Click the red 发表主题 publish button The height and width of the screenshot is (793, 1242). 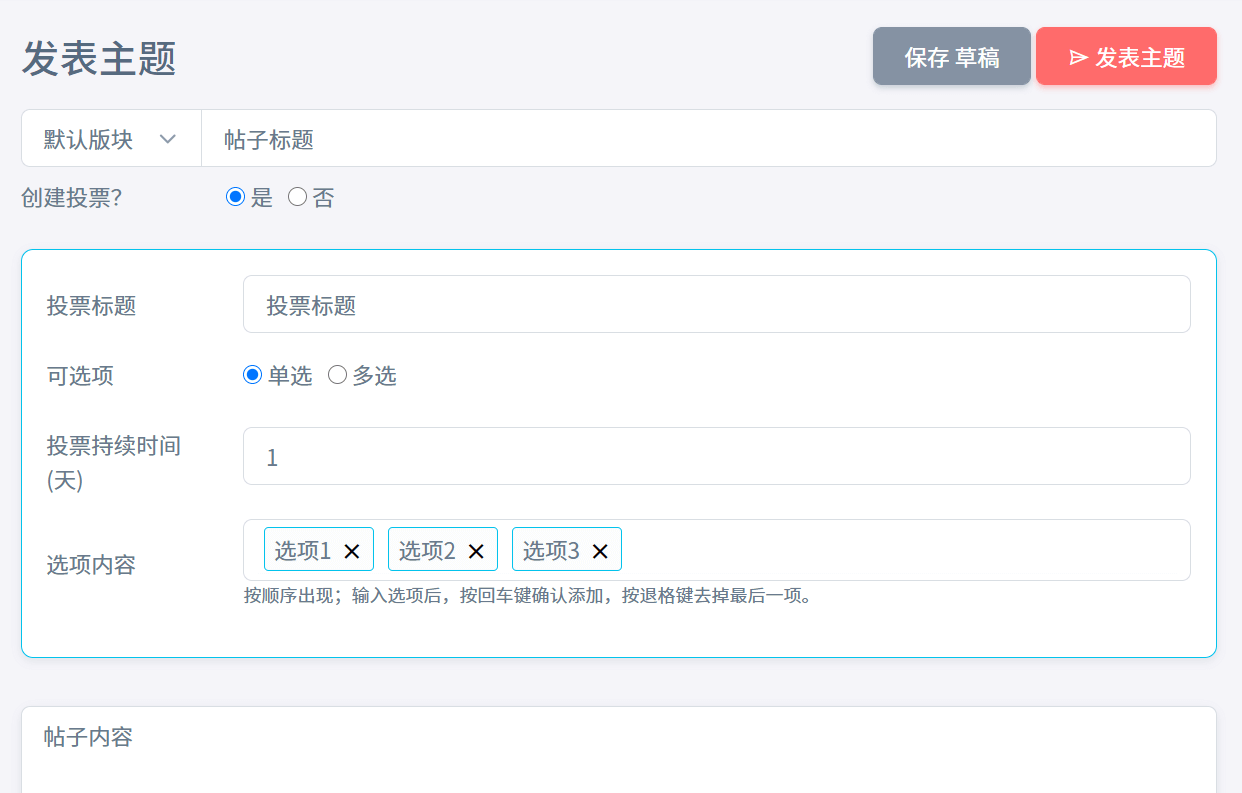tap(1126, 57)
